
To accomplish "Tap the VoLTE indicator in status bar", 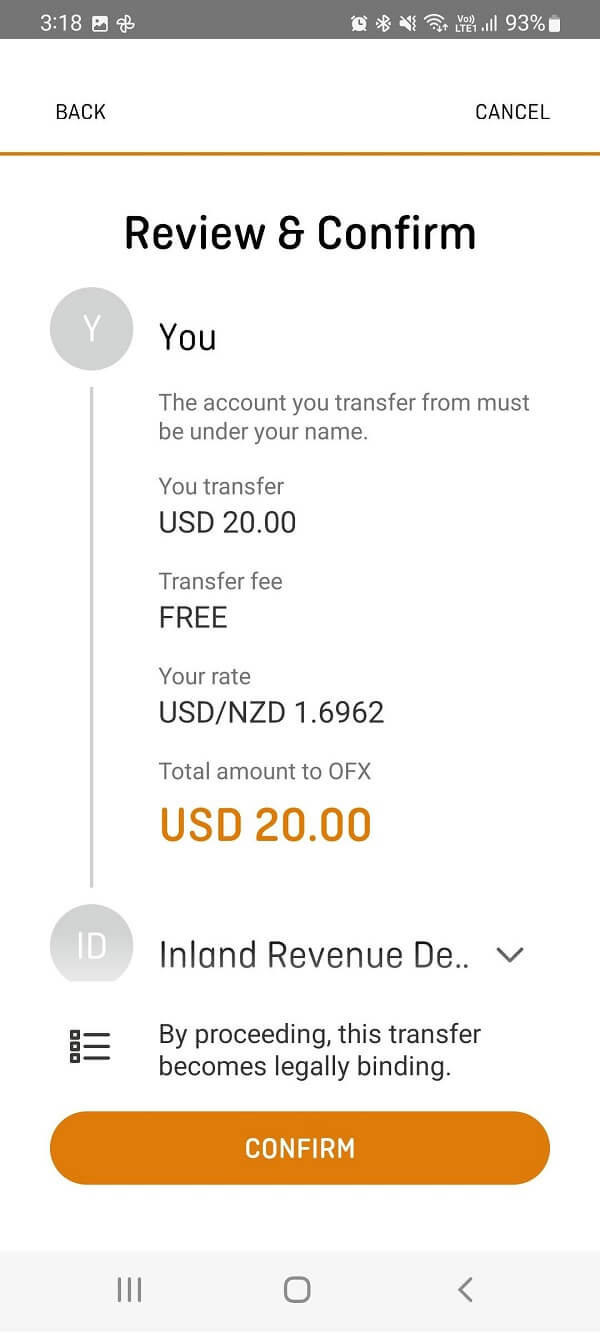I will pos(466,22).
